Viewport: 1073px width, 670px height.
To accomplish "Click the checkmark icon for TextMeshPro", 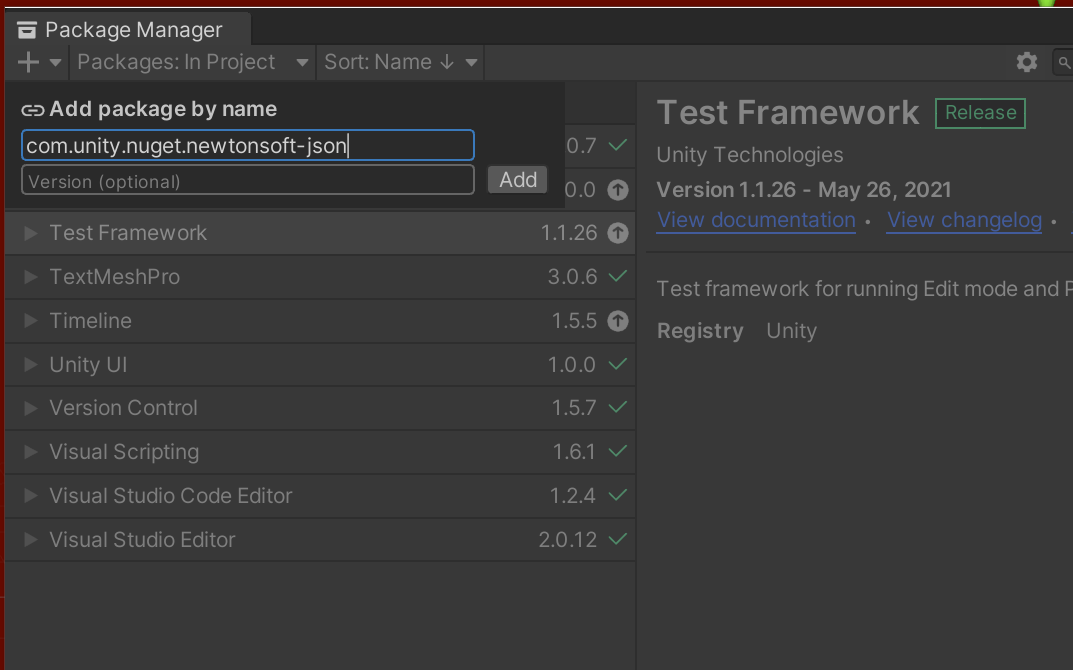I will [617, 276].
